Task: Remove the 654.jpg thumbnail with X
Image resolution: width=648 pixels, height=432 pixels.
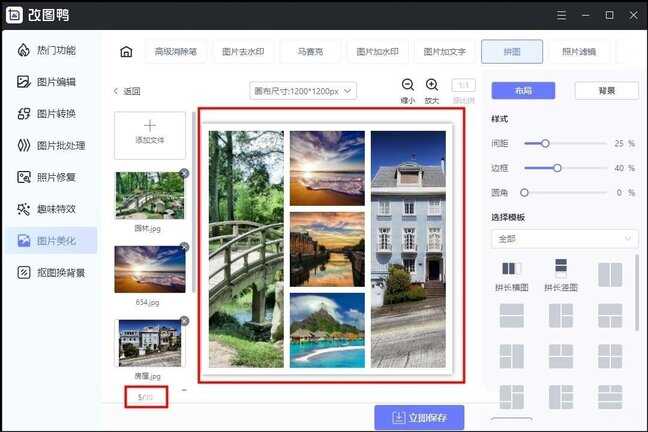Action: (184, 247)
